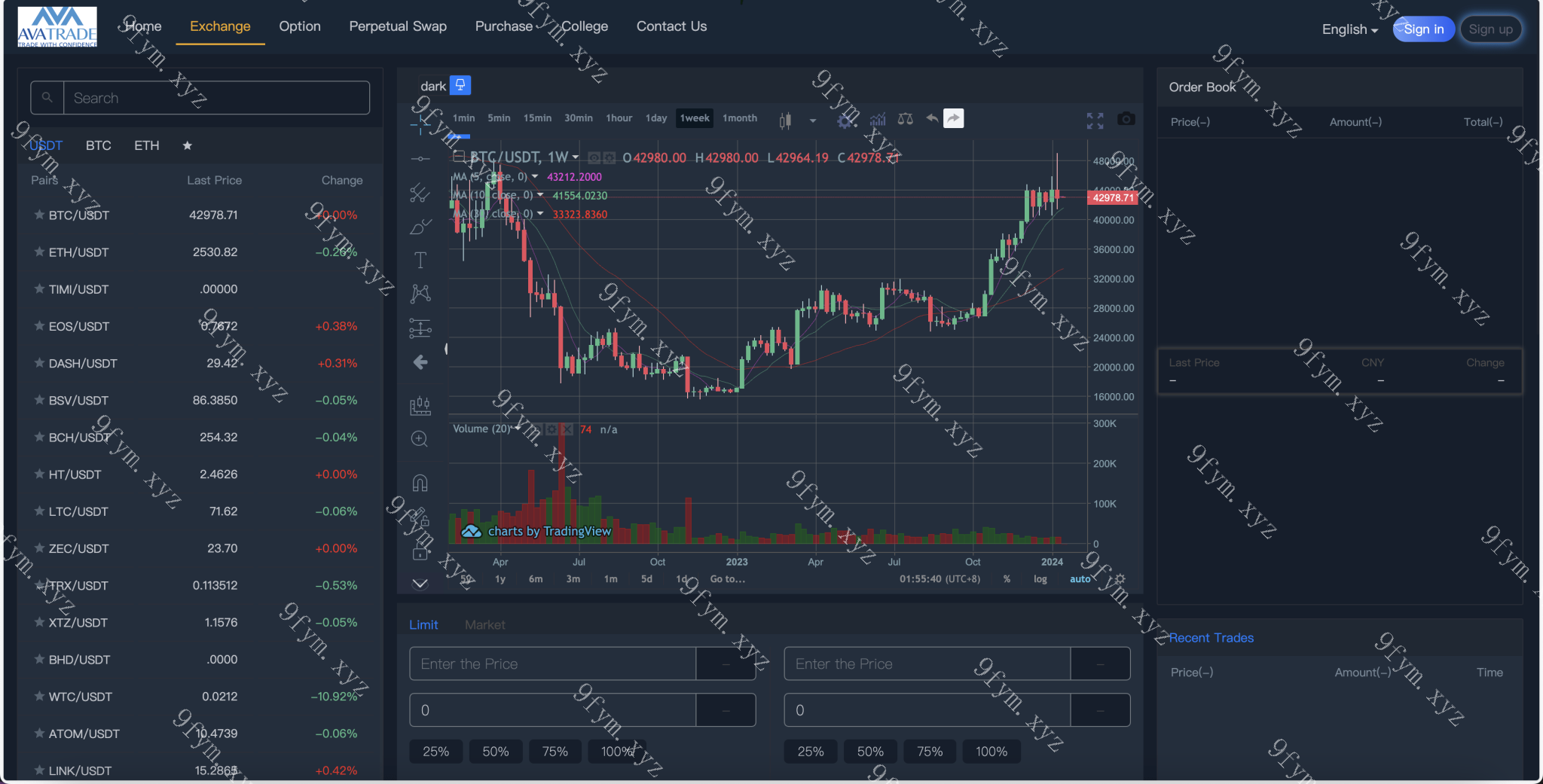Toggle auto scale on chart

pyautogui.click(x=1080, y=579)
